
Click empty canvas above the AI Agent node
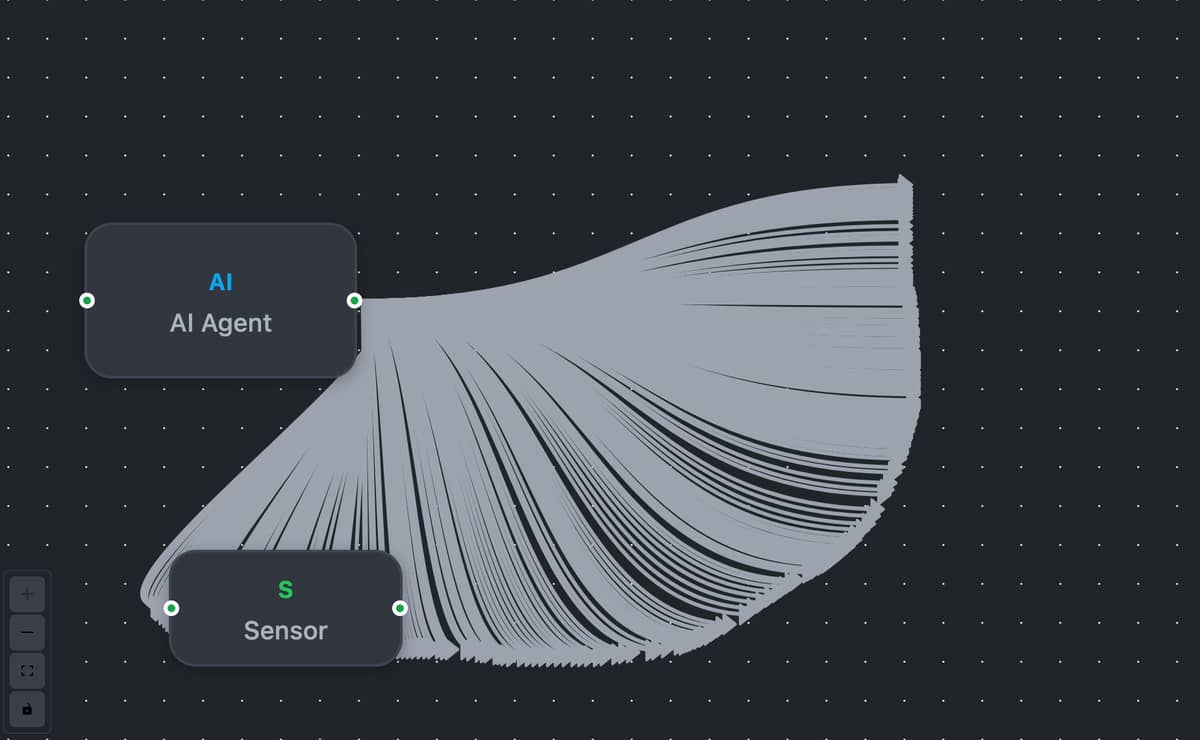tap(220, 120)
